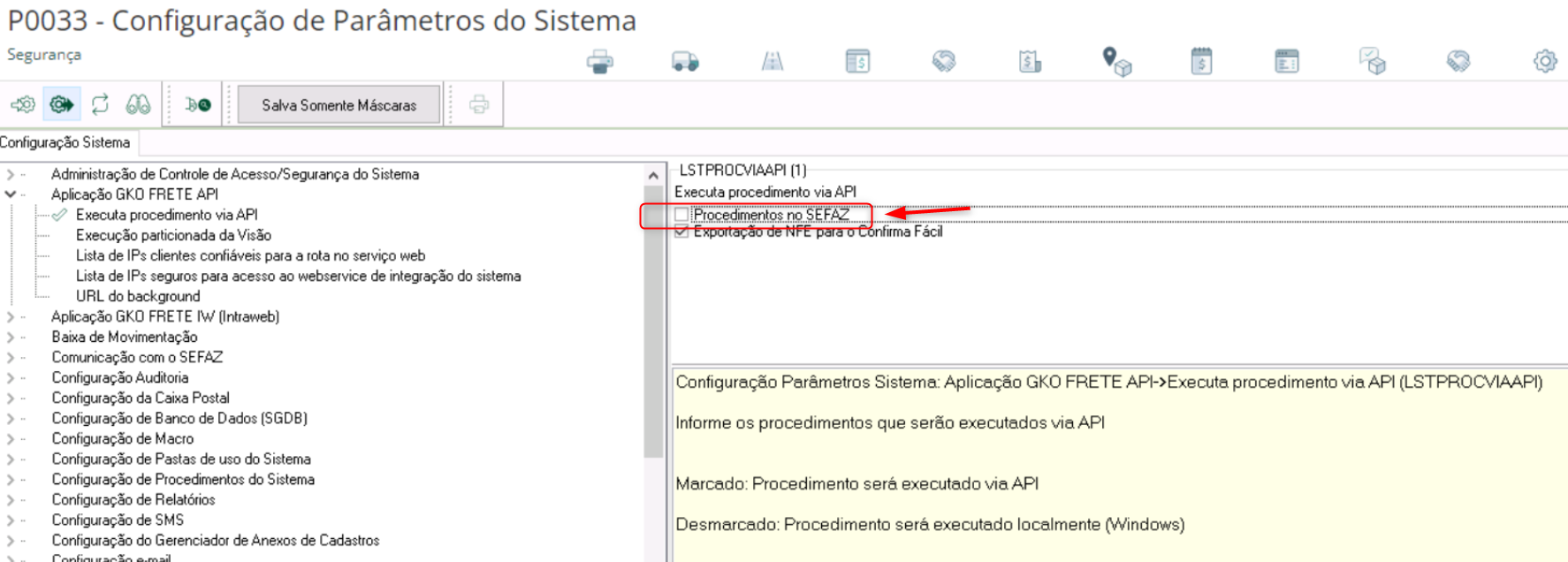Click the Segurança label under the title
Viewport: 1568px width, 562px height.
[44, 55]
